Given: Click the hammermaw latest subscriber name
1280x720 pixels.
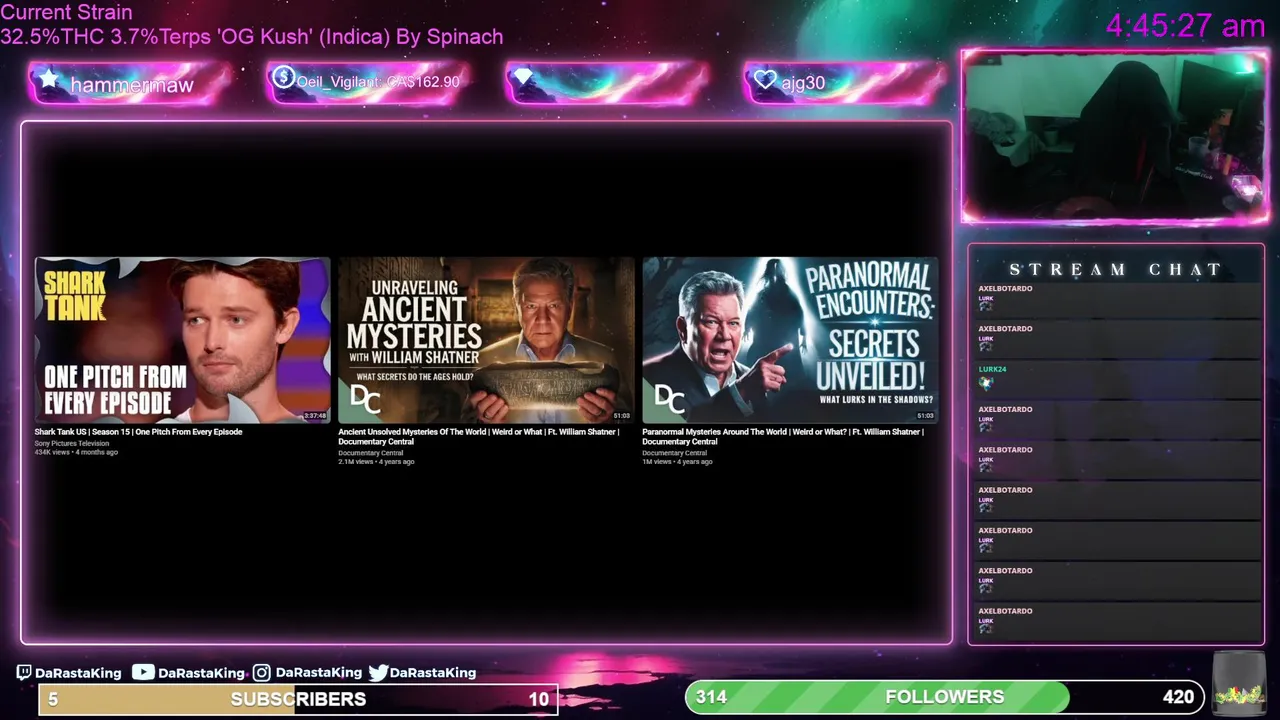Looking at the screenshot, I should click(x=131, y=85).
